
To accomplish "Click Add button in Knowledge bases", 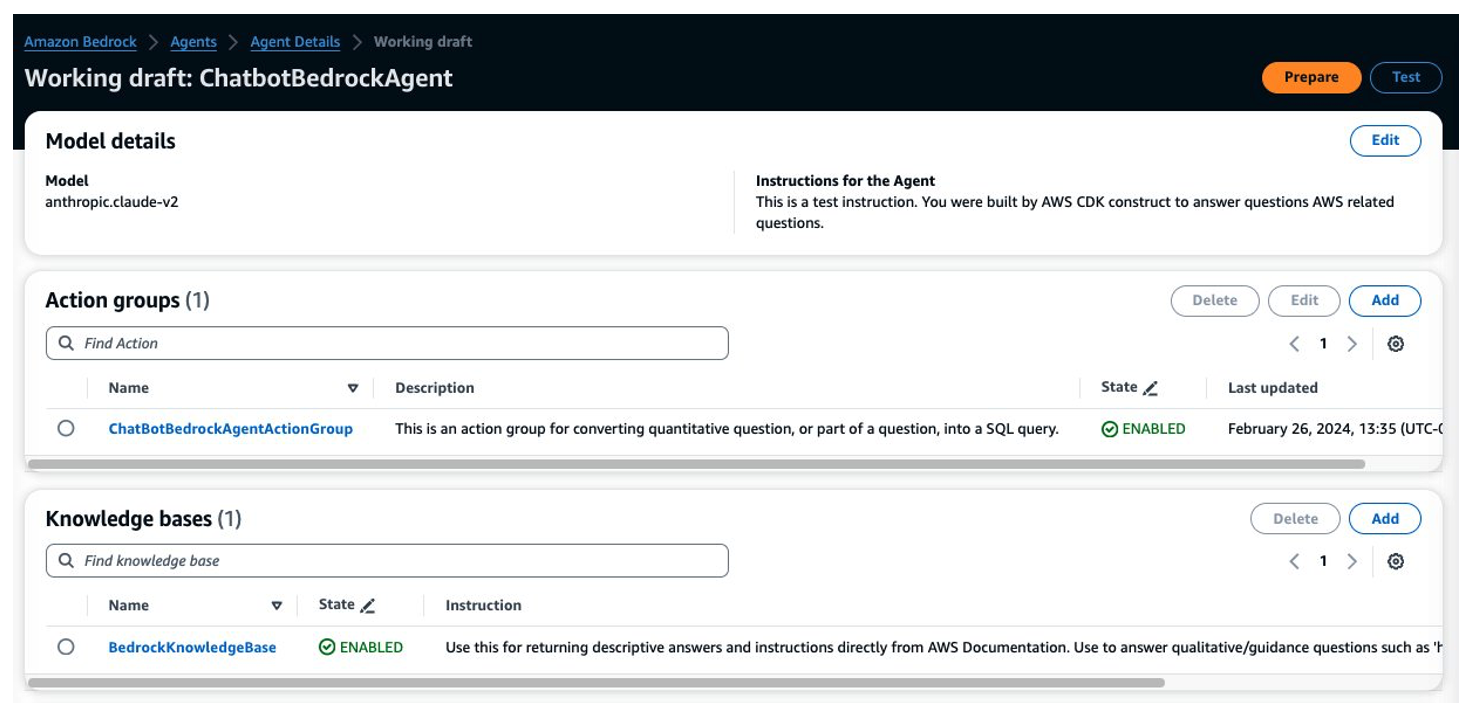I will 1385,518.
